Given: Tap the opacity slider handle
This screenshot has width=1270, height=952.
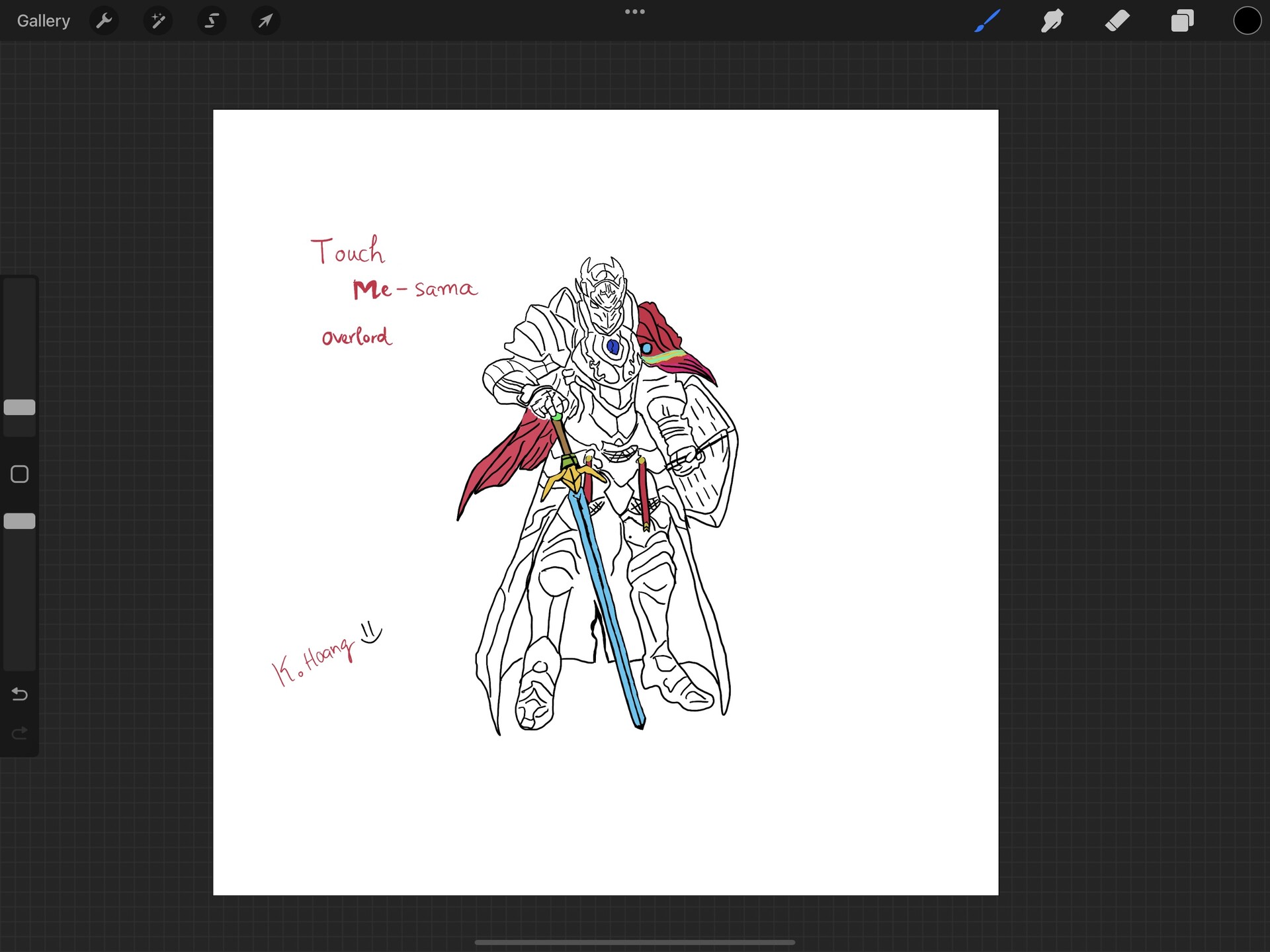Looking at the screenshot, I should [19, 521].
